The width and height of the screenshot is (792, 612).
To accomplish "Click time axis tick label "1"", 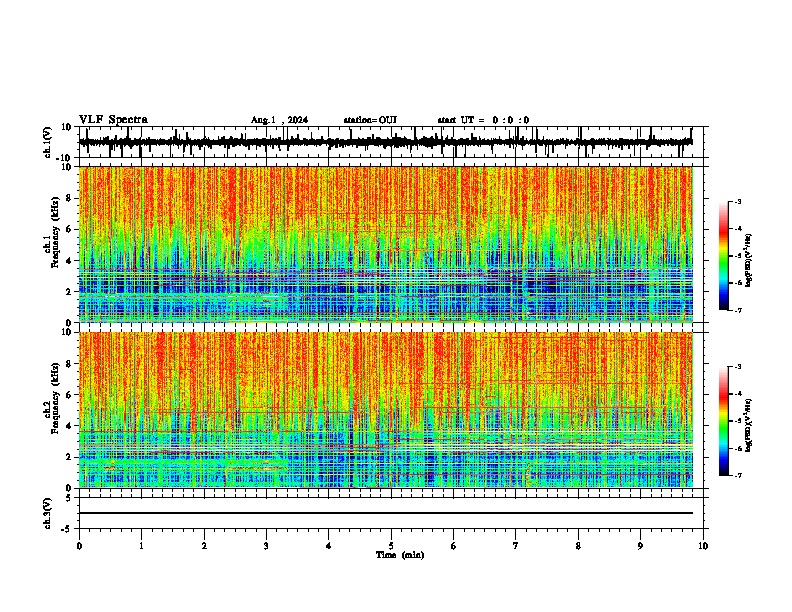I will coord(141,546).
